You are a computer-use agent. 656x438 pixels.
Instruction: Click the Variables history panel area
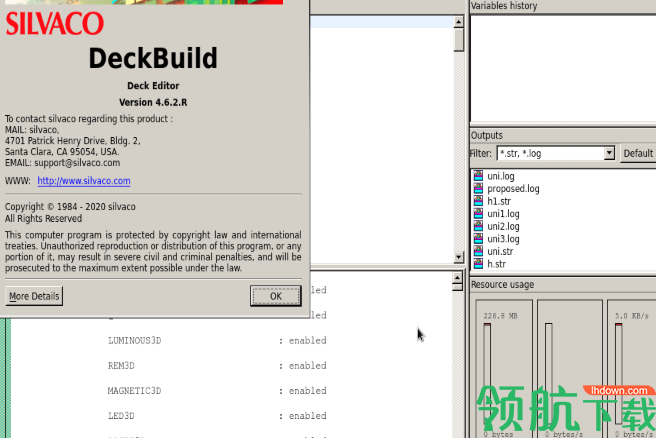click(563, 69)
